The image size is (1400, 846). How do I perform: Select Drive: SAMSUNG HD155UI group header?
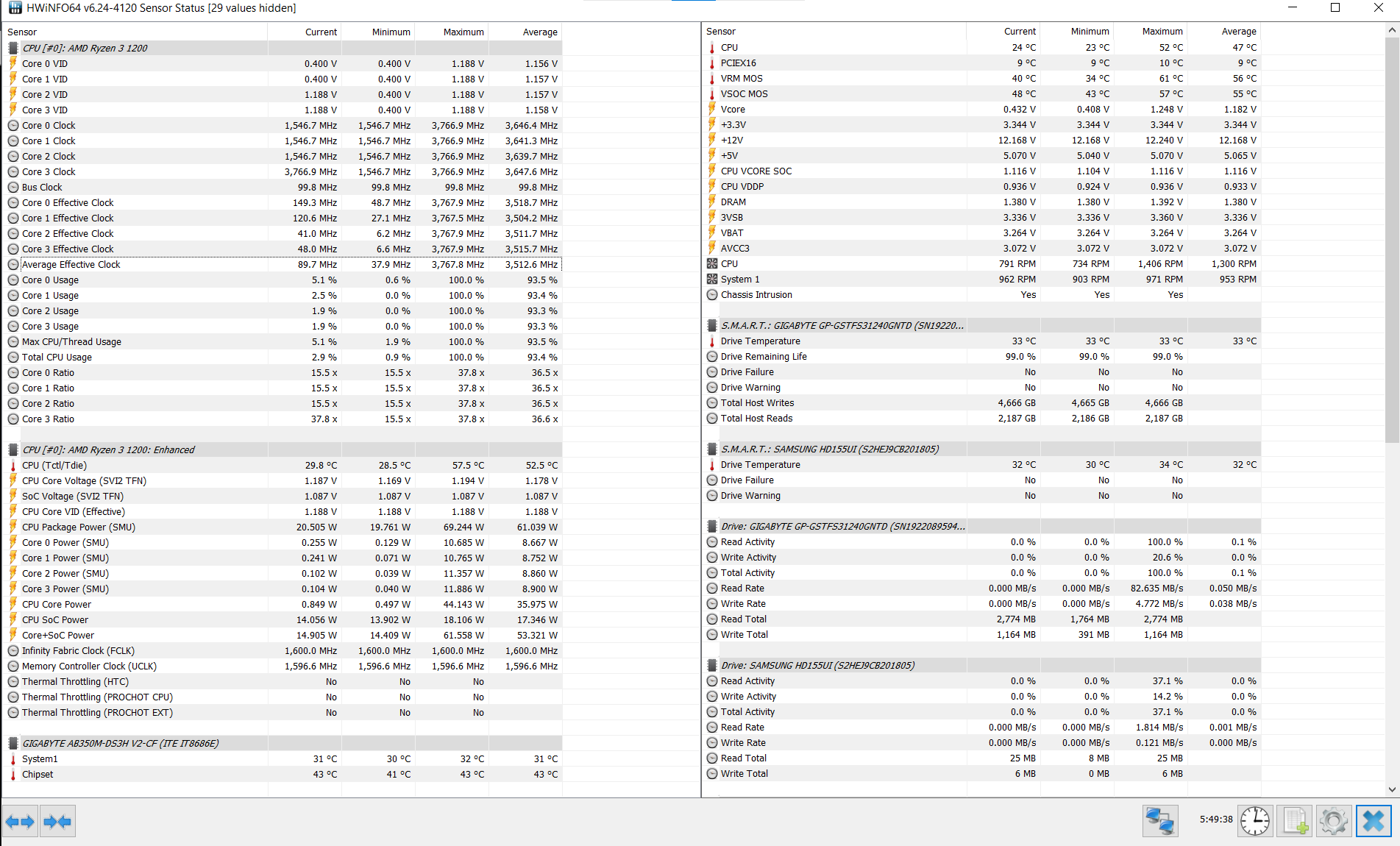(x=817, y=665)
